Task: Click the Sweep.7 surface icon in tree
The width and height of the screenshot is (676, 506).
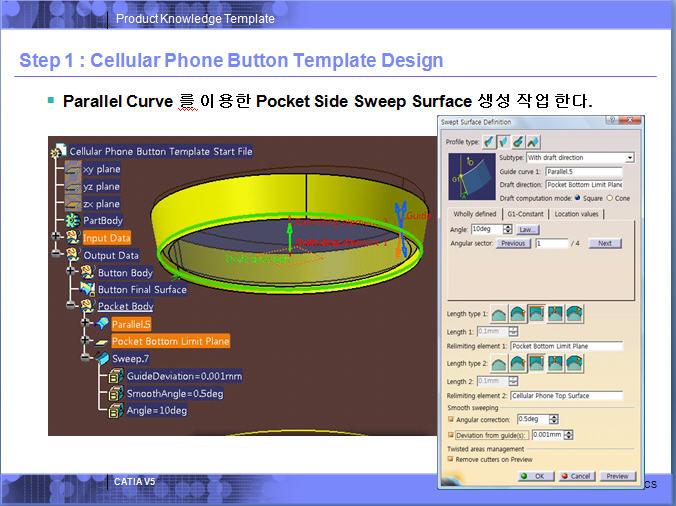Action: 104,358
